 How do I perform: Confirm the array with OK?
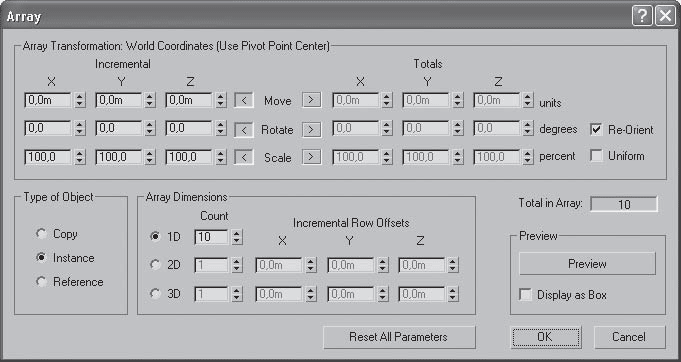(545, 337)
